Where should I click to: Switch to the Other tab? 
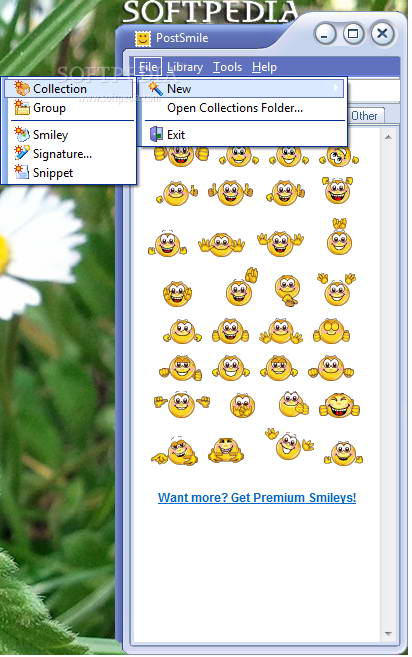click(x=364, y=116)
